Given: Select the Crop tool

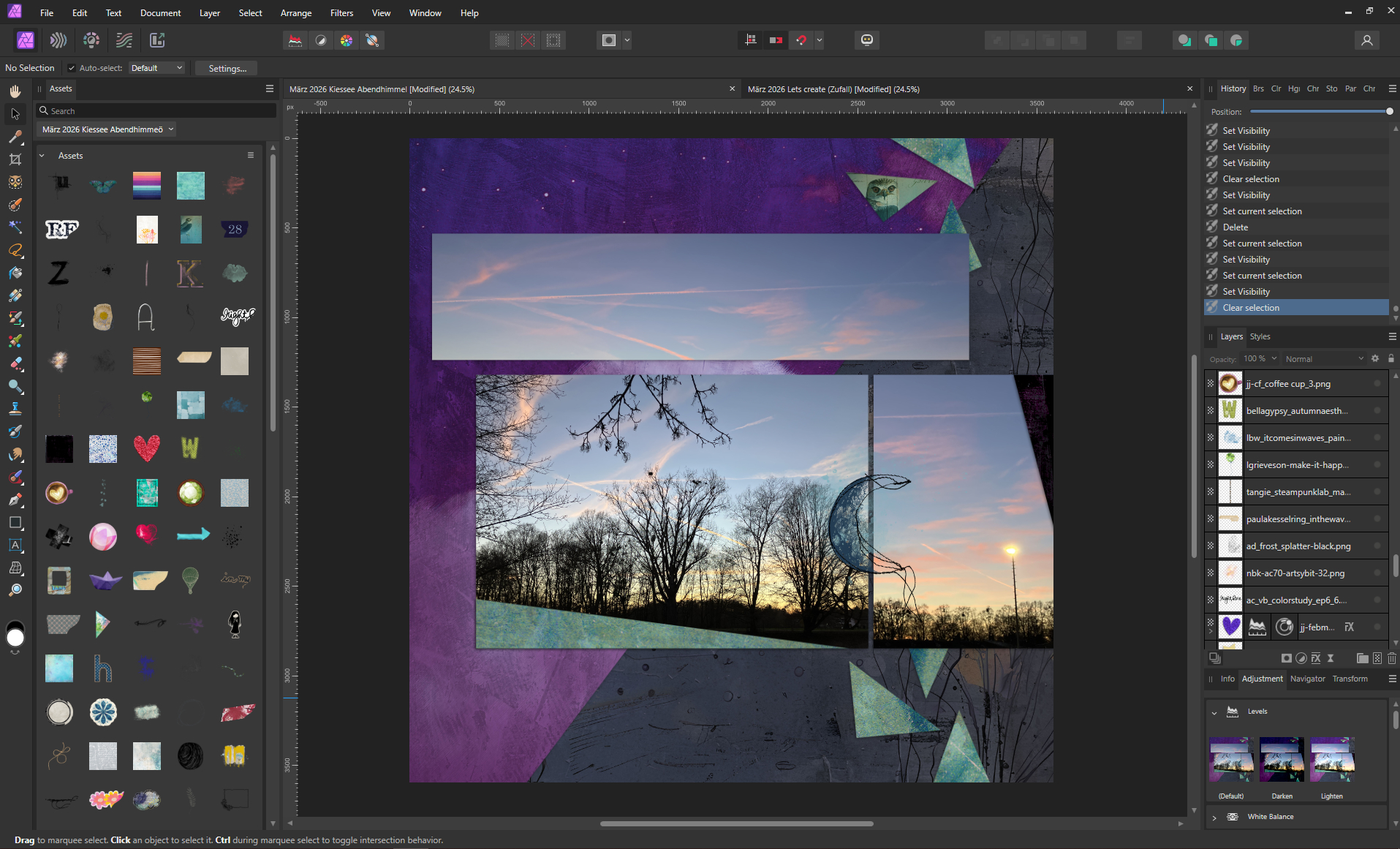Looking at the screenshot, I should (15, 159).
